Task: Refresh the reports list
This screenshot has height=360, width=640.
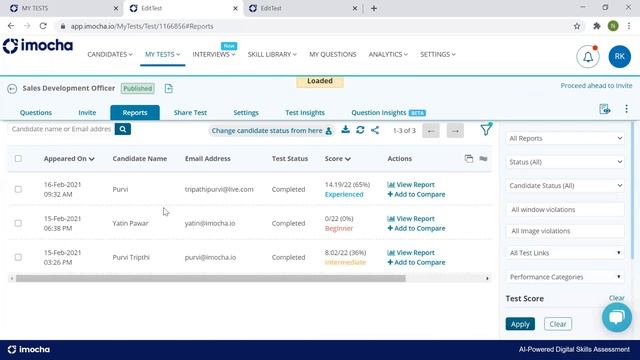Action: (360, 130)
